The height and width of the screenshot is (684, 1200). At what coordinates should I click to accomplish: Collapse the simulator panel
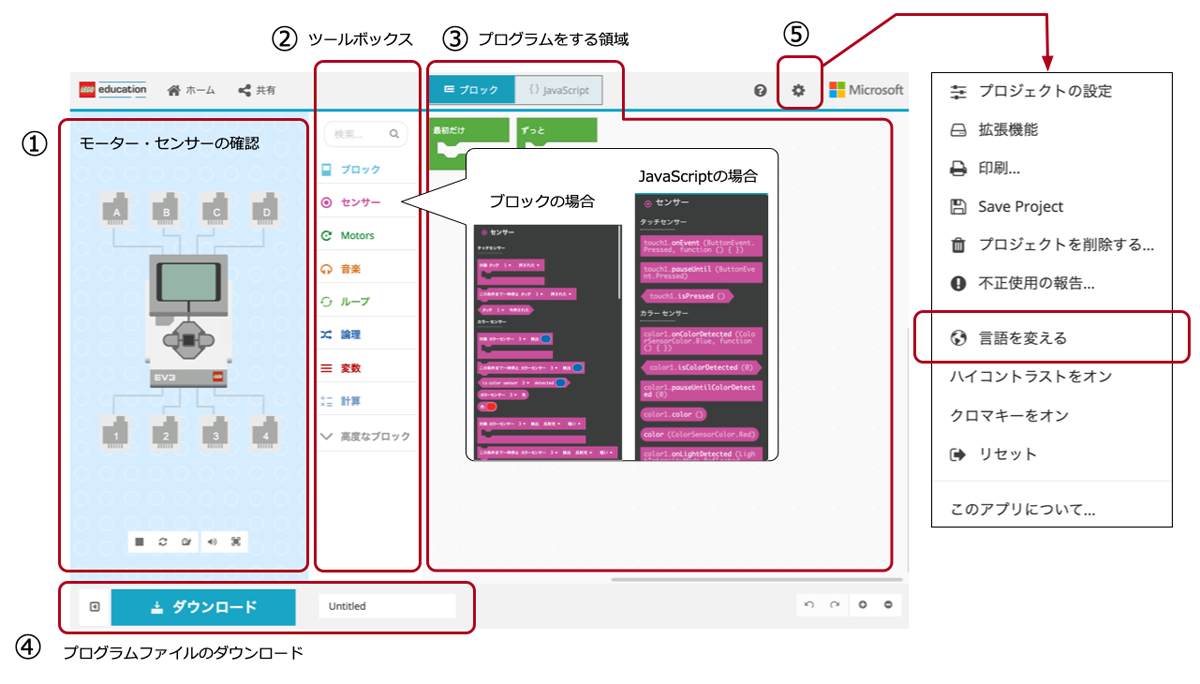coord(94,606)
